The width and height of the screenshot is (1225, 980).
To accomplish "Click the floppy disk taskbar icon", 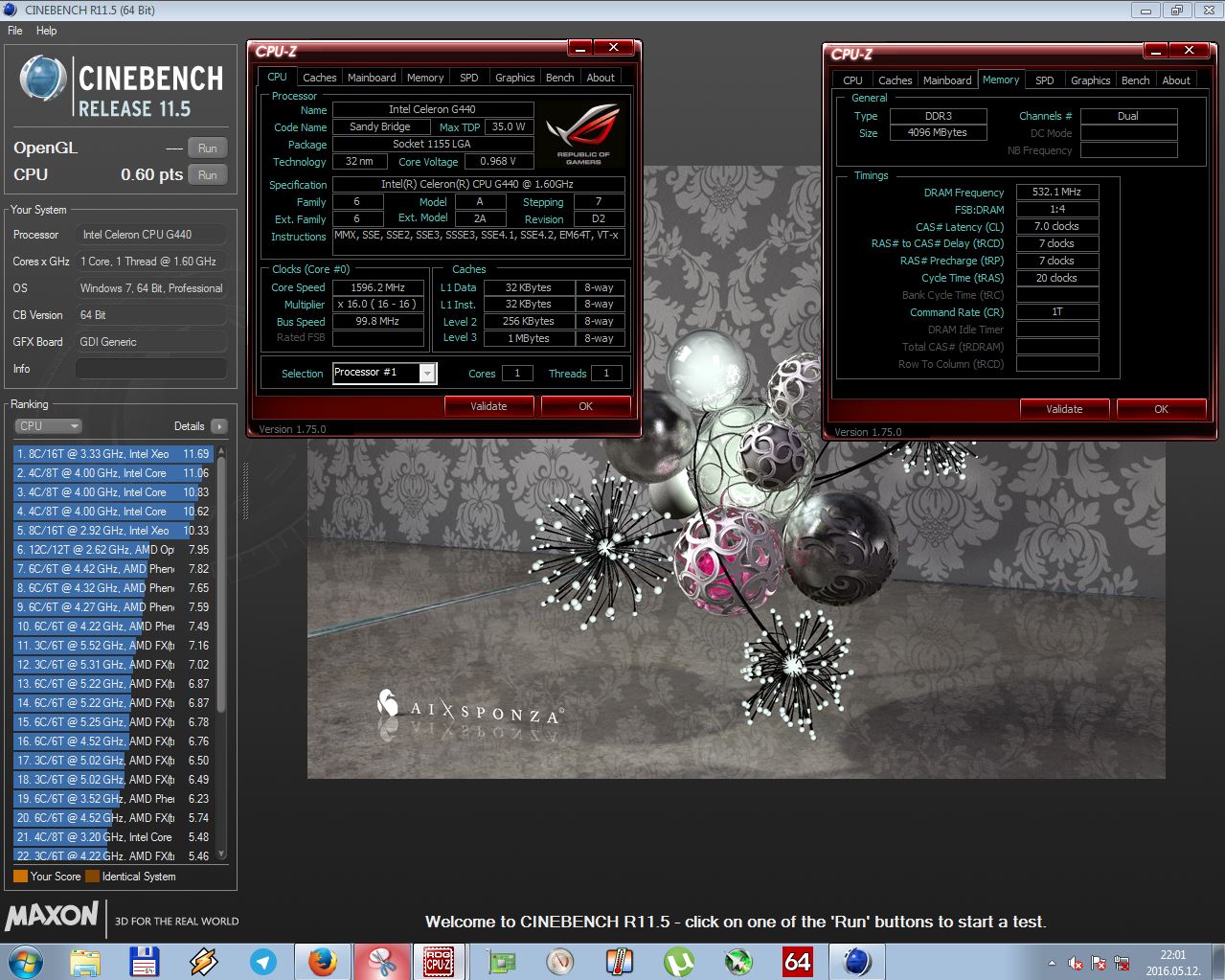I will (x=144, y=962).
